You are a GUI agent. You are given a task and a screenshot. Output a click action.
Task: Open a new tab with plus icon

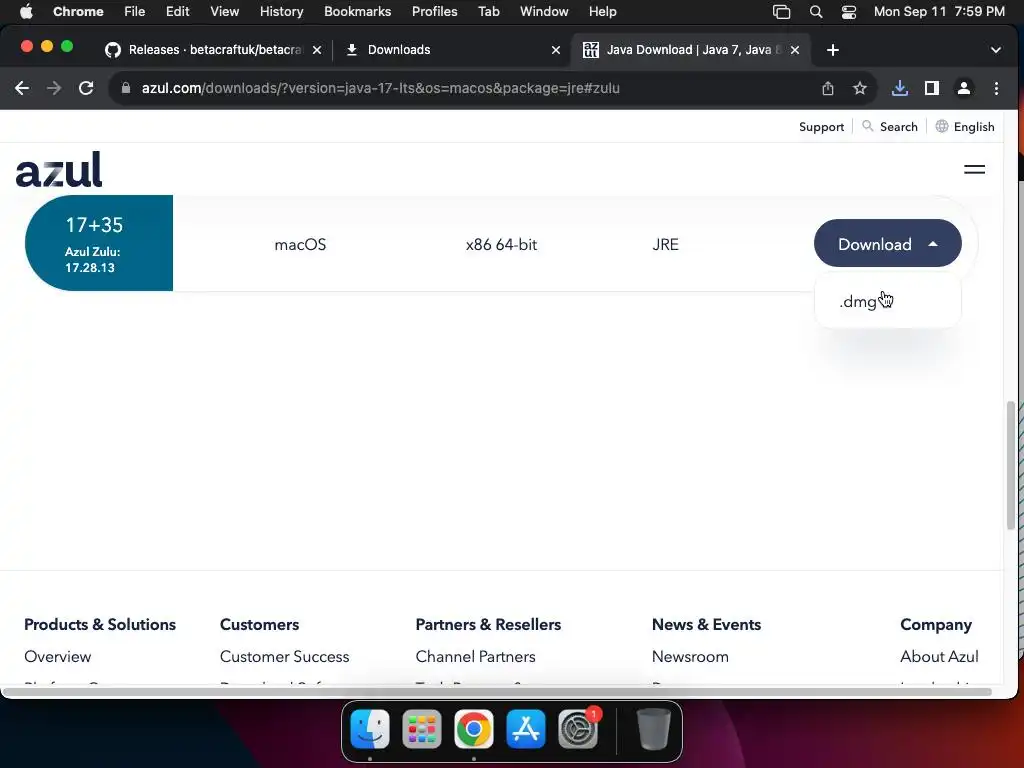click(x=833, y=50)
